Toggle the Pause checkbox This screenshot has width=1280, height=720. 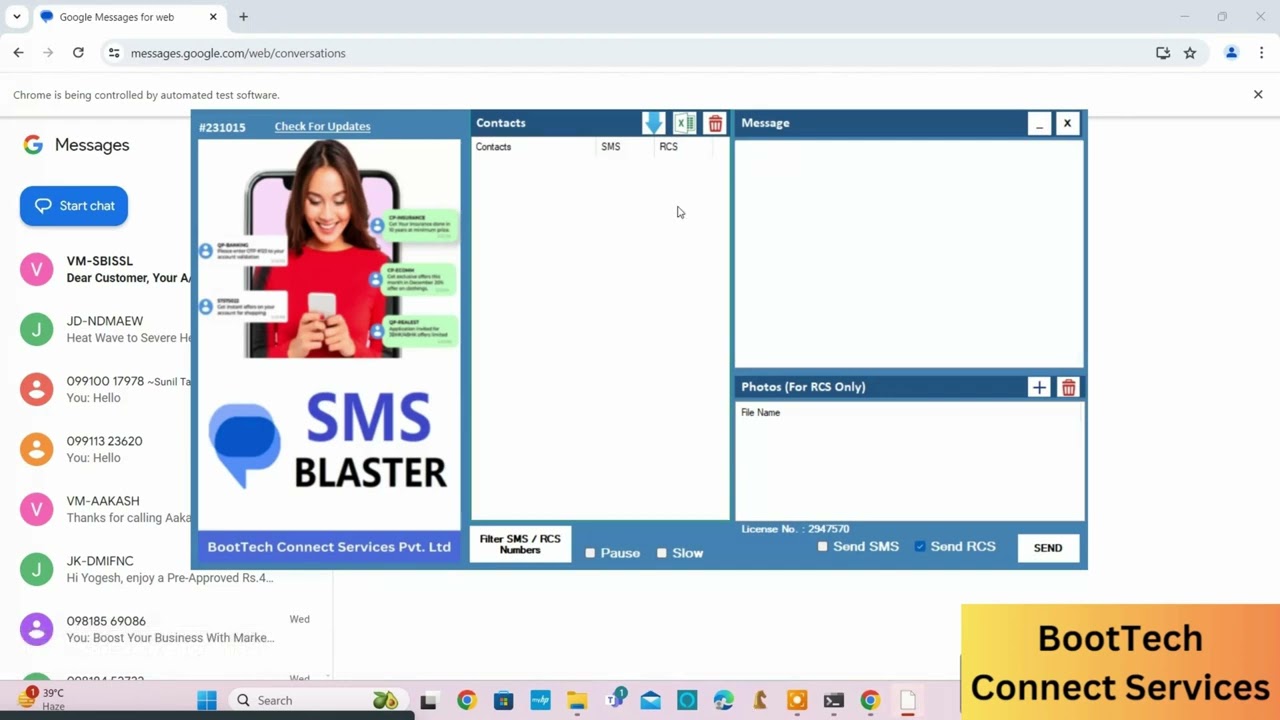click(x=590, y=553)
